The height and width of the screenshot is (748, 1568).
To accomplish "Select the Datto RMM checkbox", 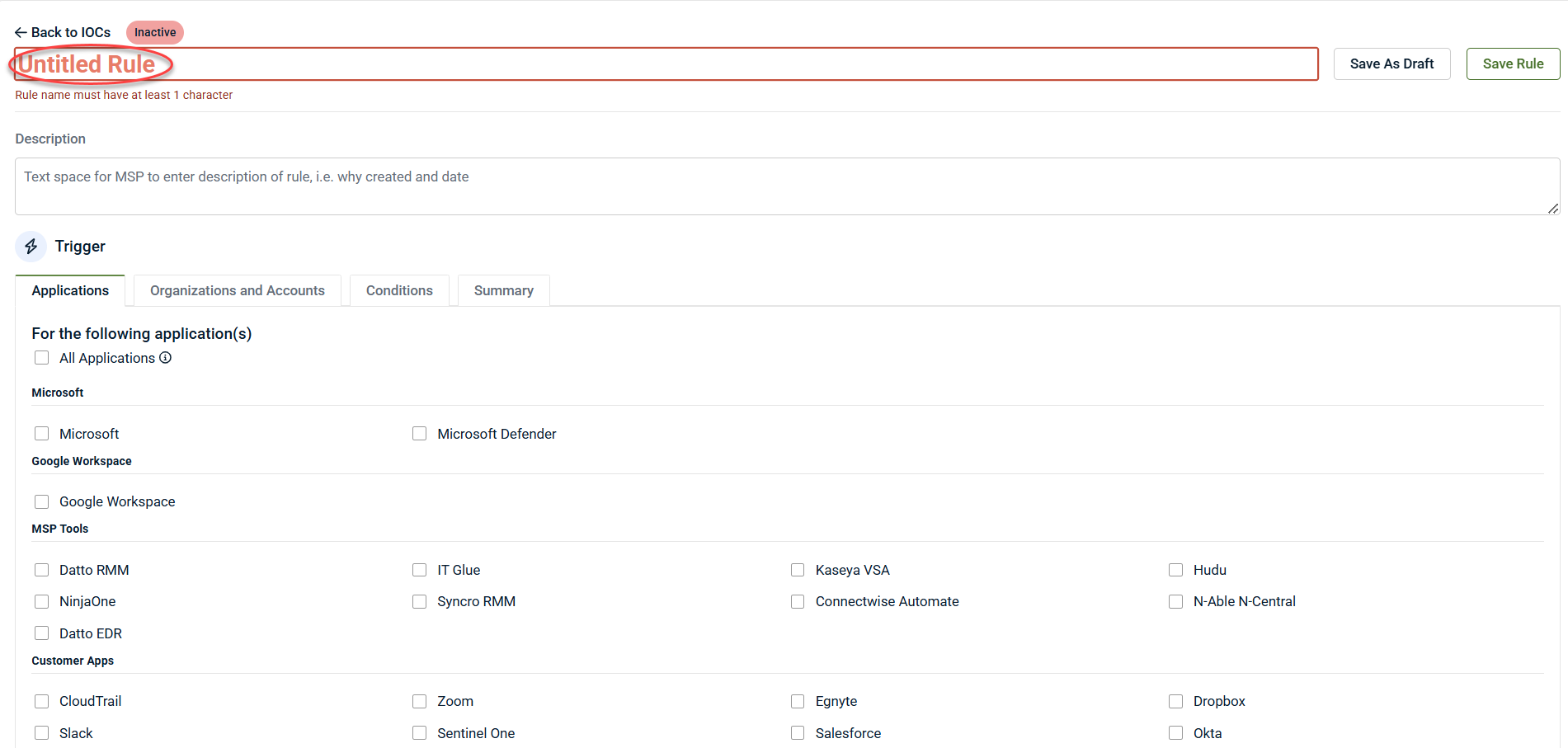I will tap(42, 570).
